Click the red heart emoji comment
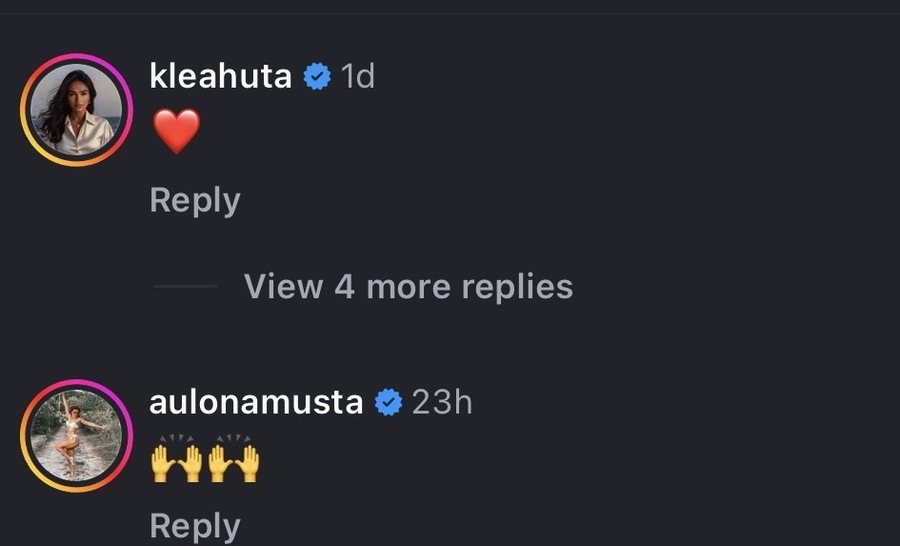This screenshot has height=546, width=900. (176, 133)
